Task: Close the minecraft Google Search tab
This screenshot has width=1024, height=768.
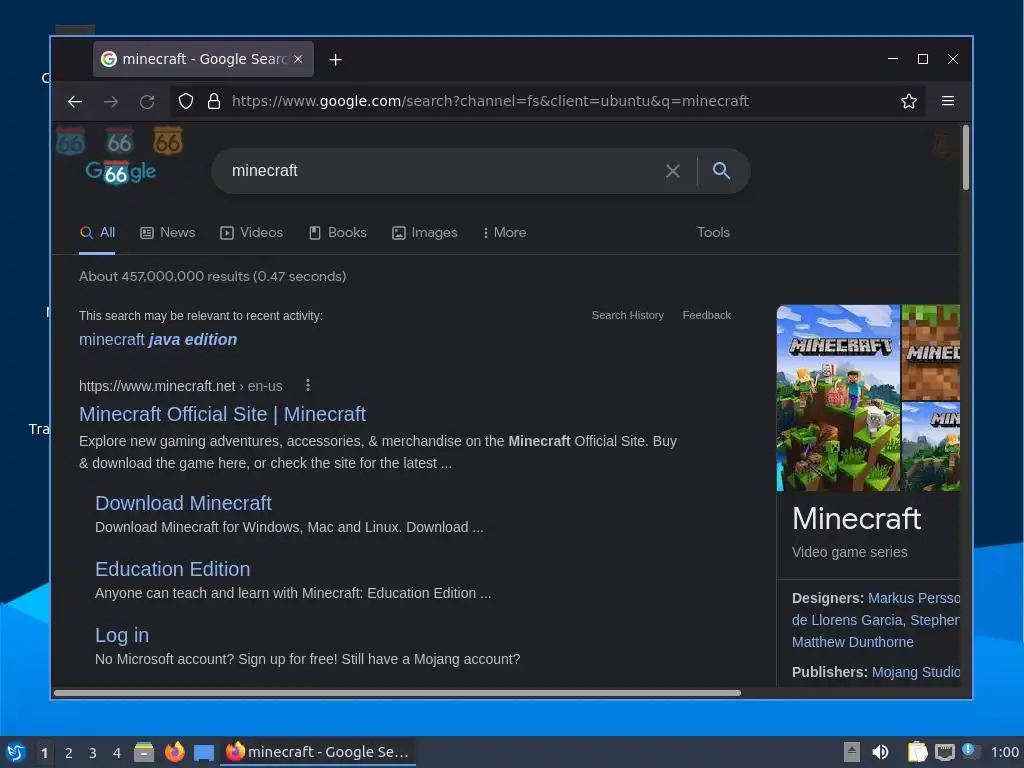Action: 298,59
